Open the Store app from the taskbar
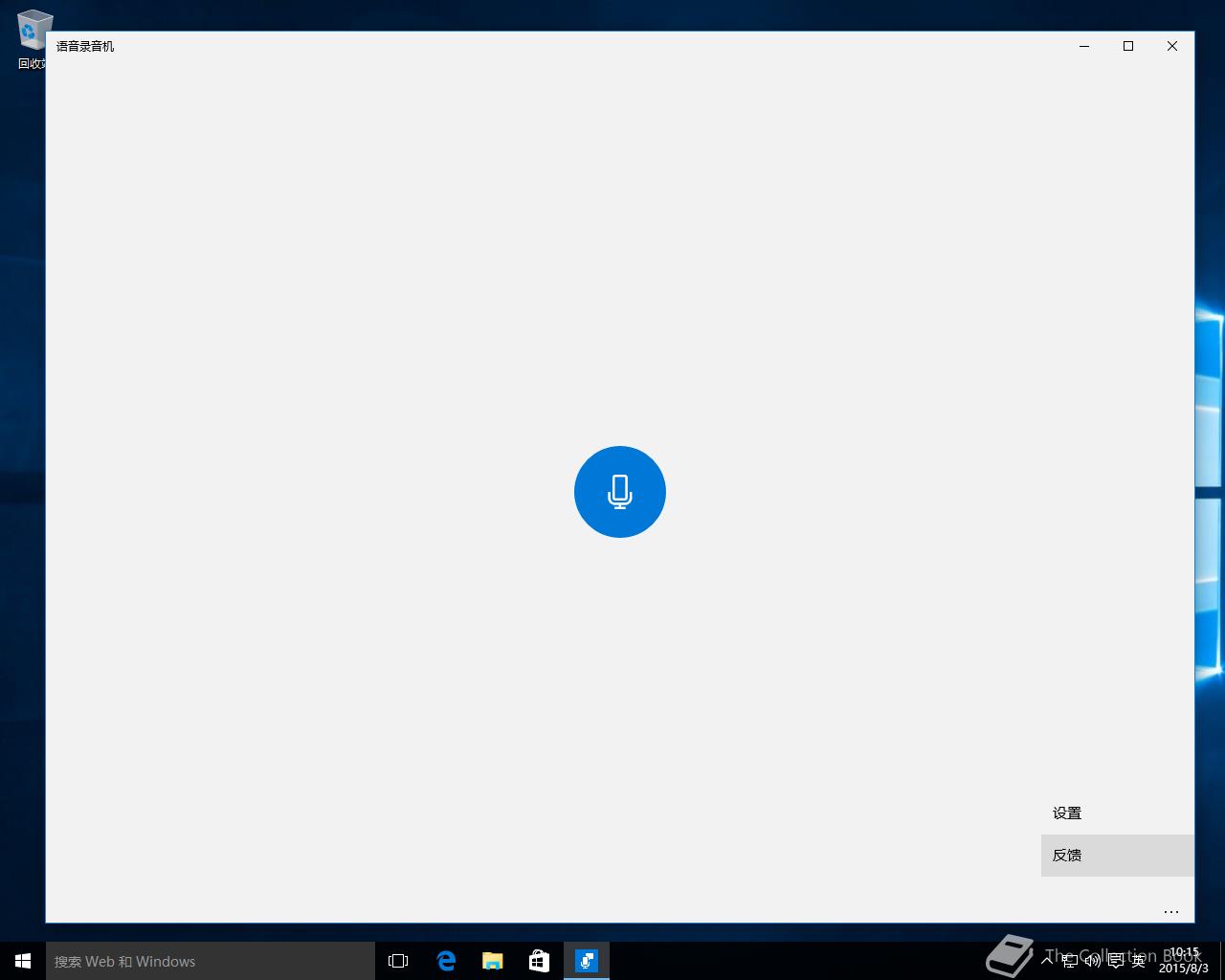Screen dimensions: 1225x980 click(539, 961)
